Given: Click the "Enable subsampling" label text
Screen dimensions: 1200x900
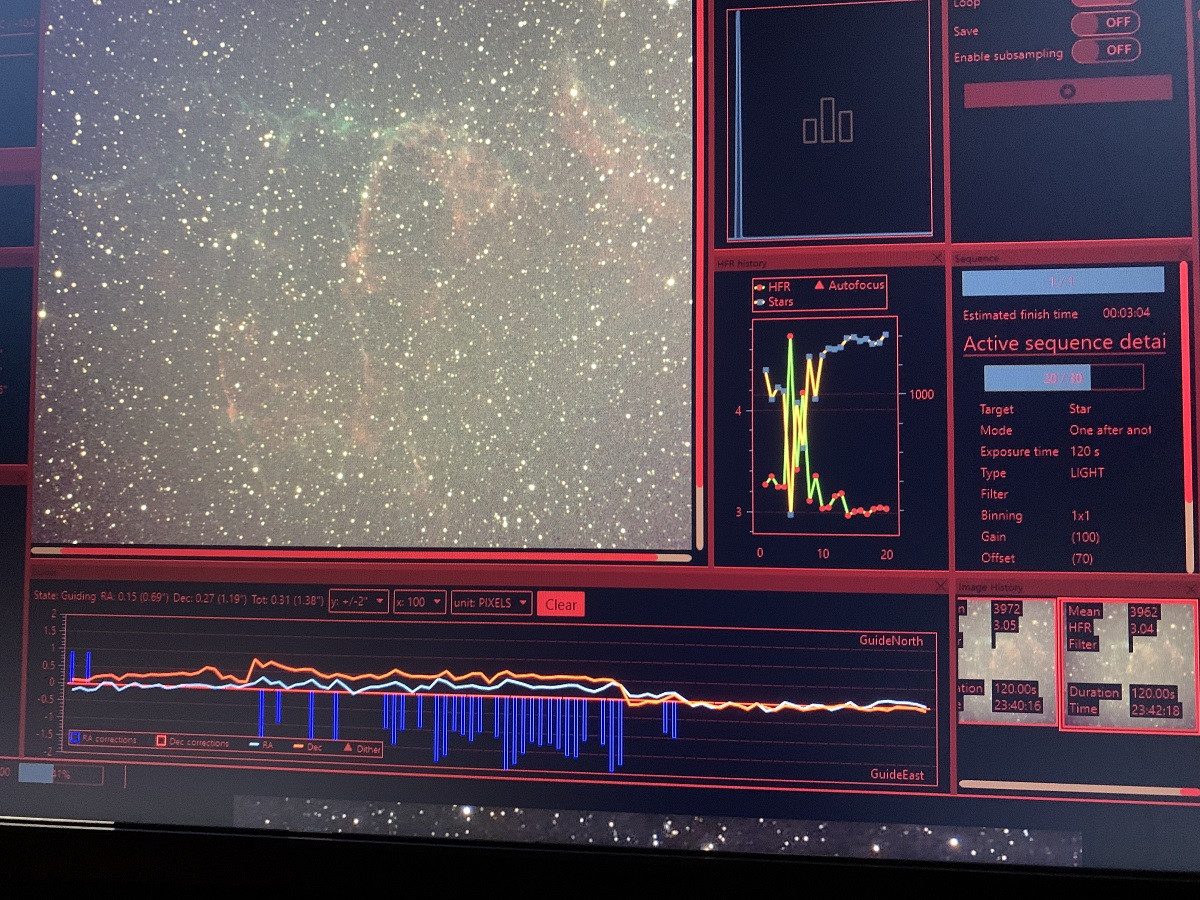Looking at the screenshot, I should point(1008,56).
